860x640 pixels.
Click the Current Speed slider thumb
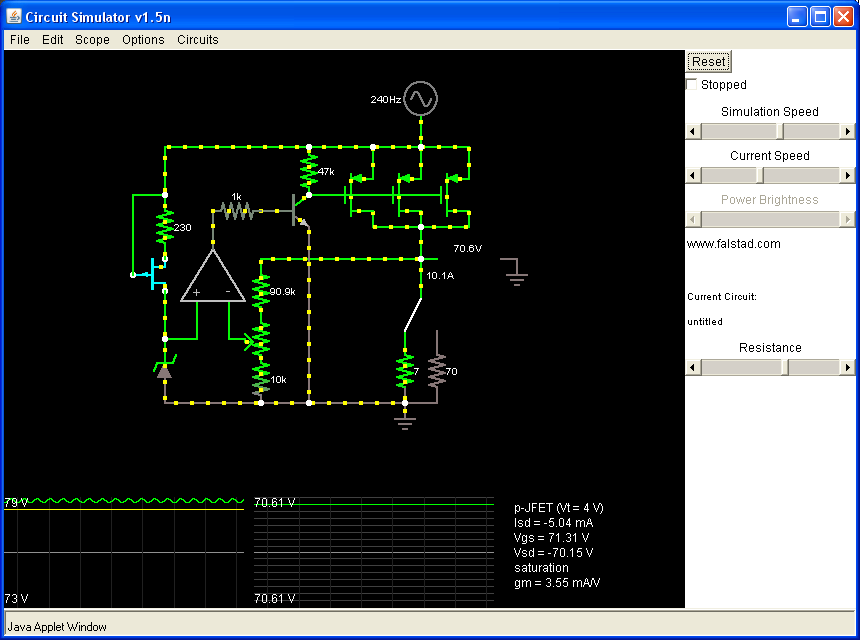[760, 175]
